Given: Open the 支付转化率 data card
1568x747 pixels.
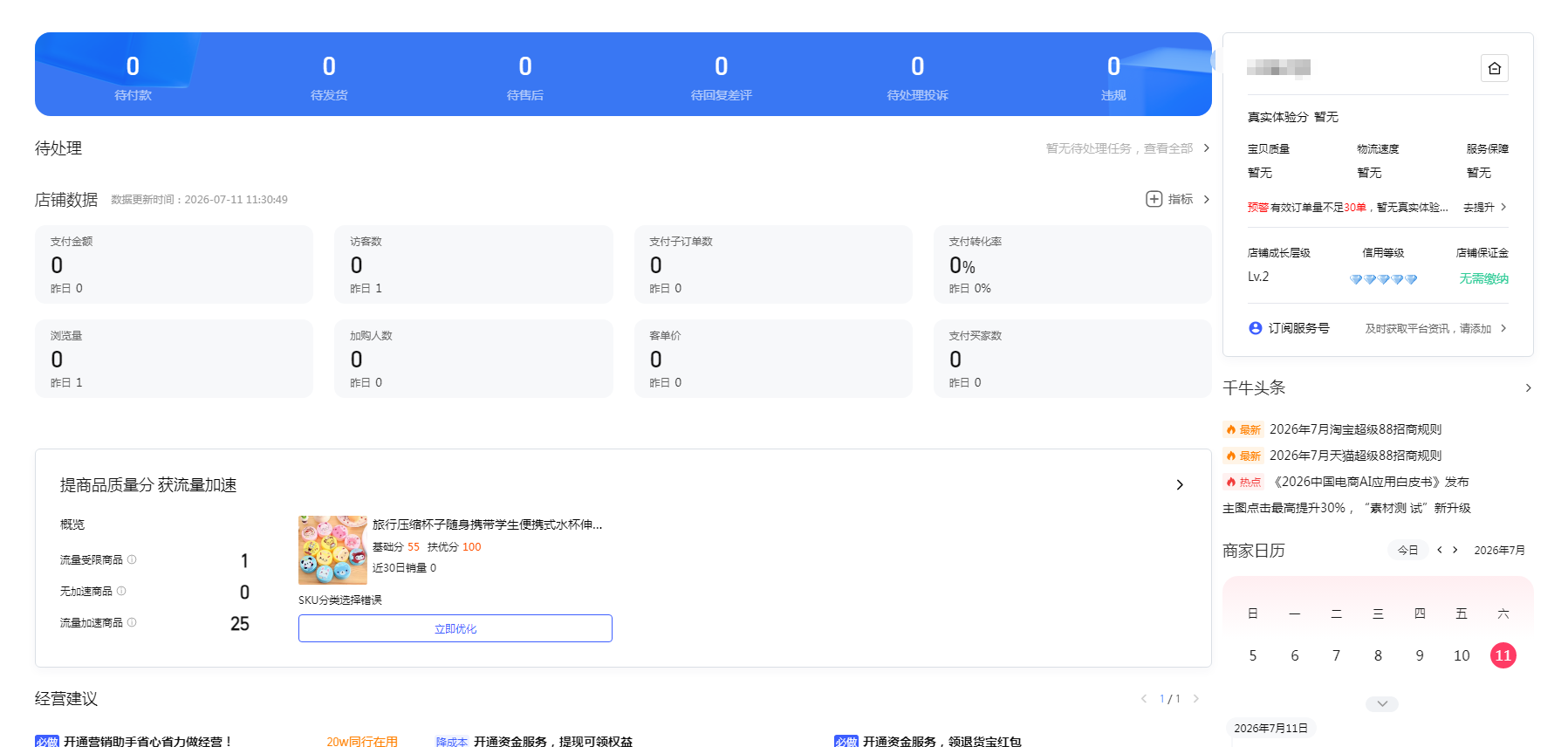Looking at the screenshot, I should coord(1072,264).
